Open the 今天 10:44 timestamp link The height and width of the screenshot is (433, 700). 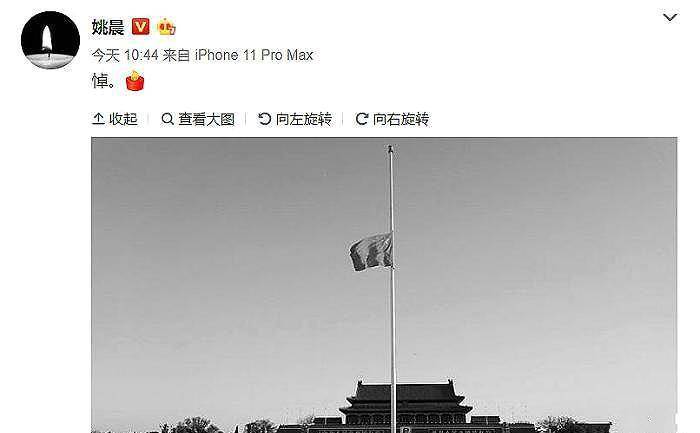[x=125, y=55]
